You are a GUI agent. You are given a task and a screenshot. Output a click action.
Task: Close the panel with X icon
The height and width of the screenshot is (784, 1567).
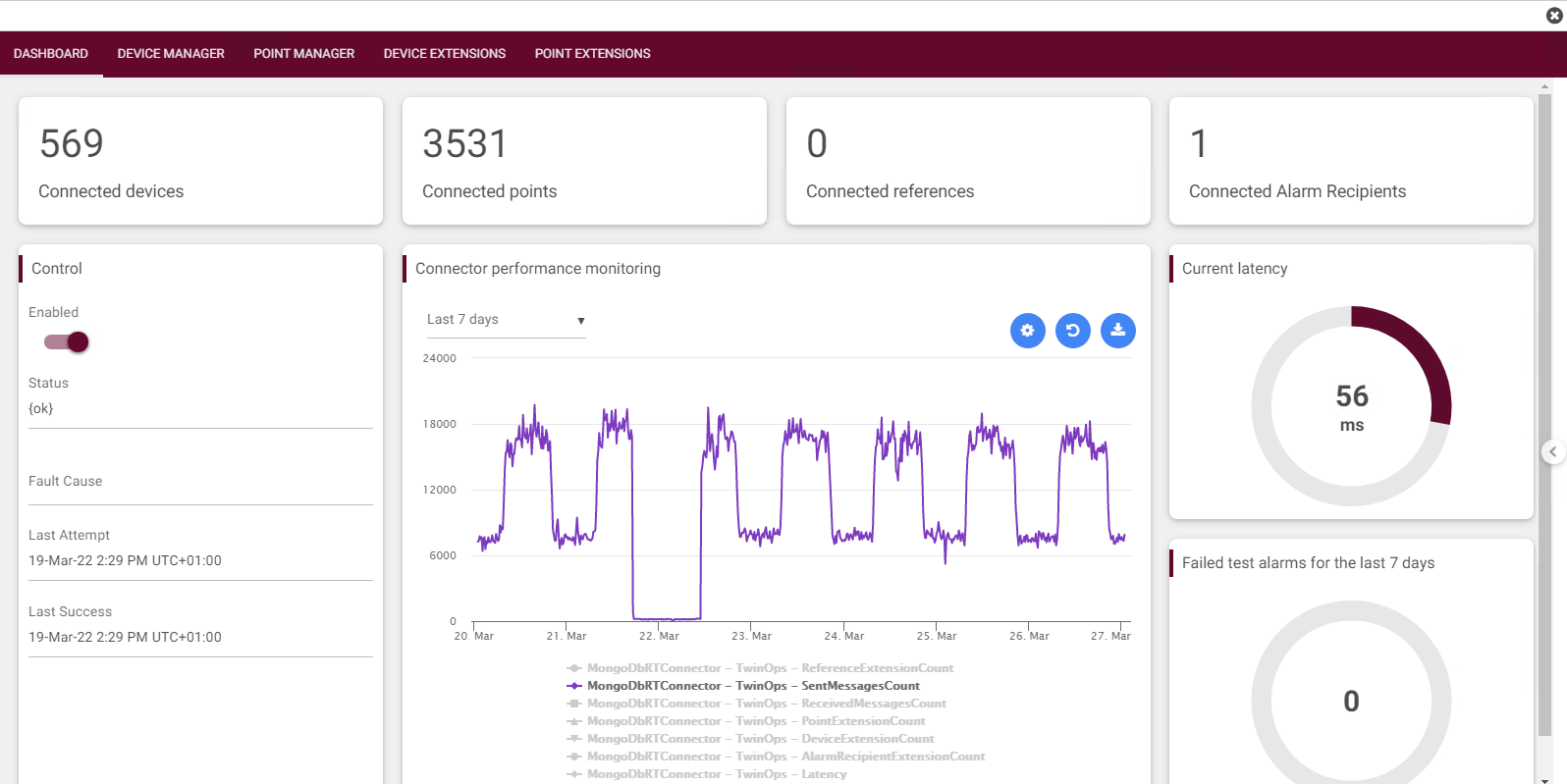(x=1554, y=16)
